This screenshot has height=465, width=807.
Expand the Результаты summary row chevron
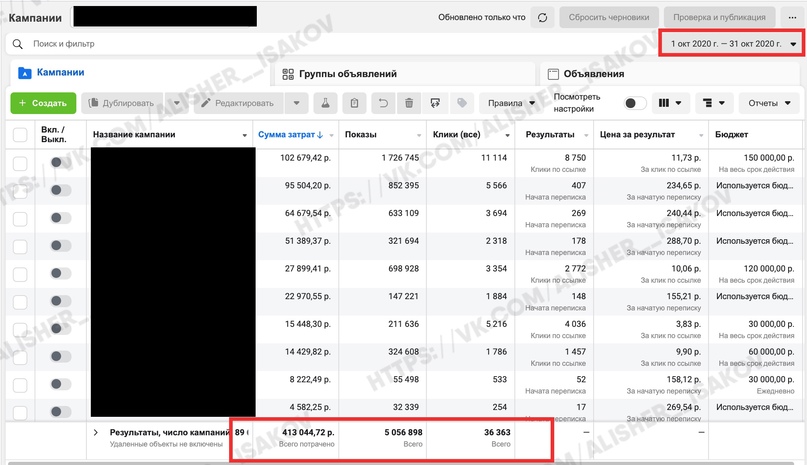coord(96,433)
